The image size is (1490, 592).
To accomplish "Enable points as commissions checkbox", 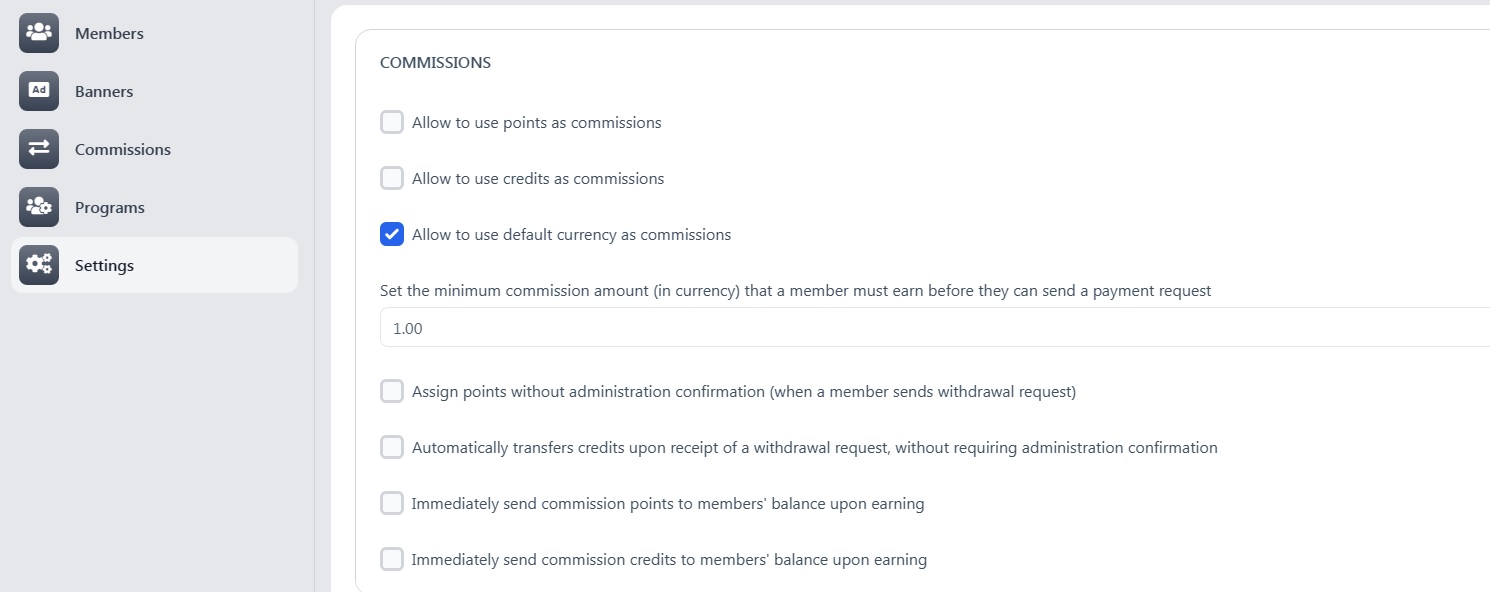I will point(392,123).
